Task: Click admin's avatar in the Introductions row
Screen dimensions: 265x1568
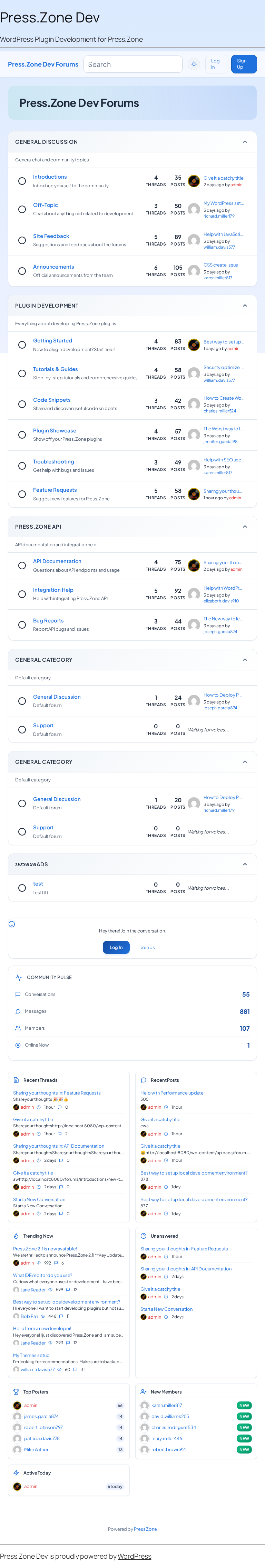Action: click(x=194, y=181)
